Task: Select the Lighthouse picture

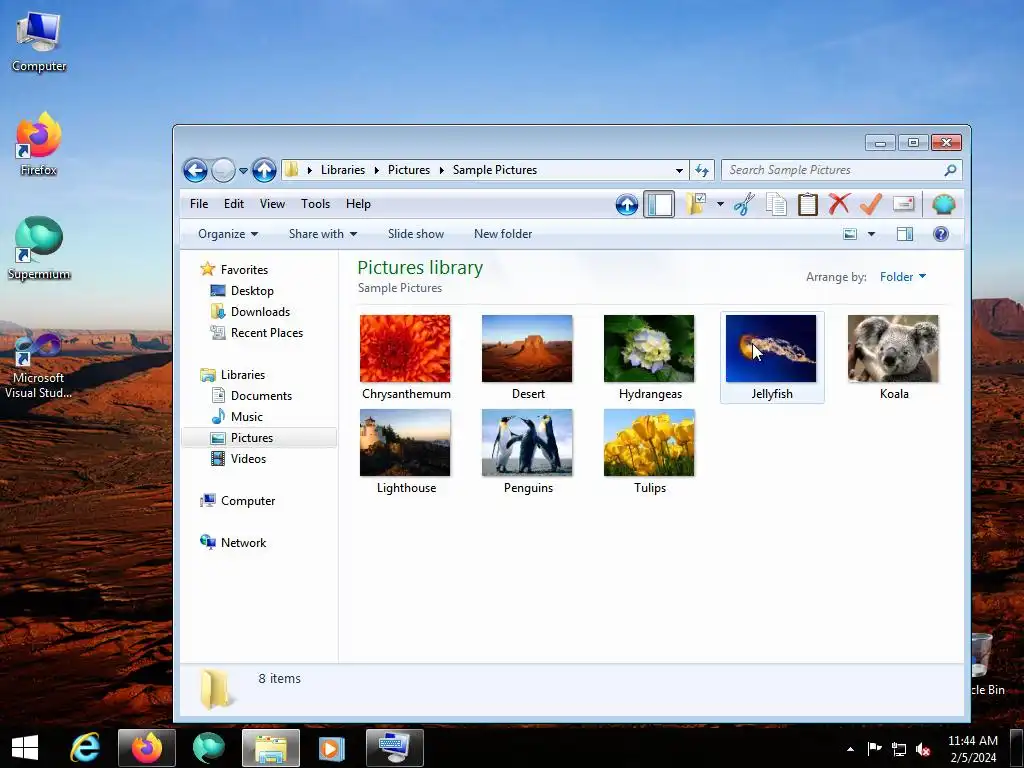Action: click(405, 443)
